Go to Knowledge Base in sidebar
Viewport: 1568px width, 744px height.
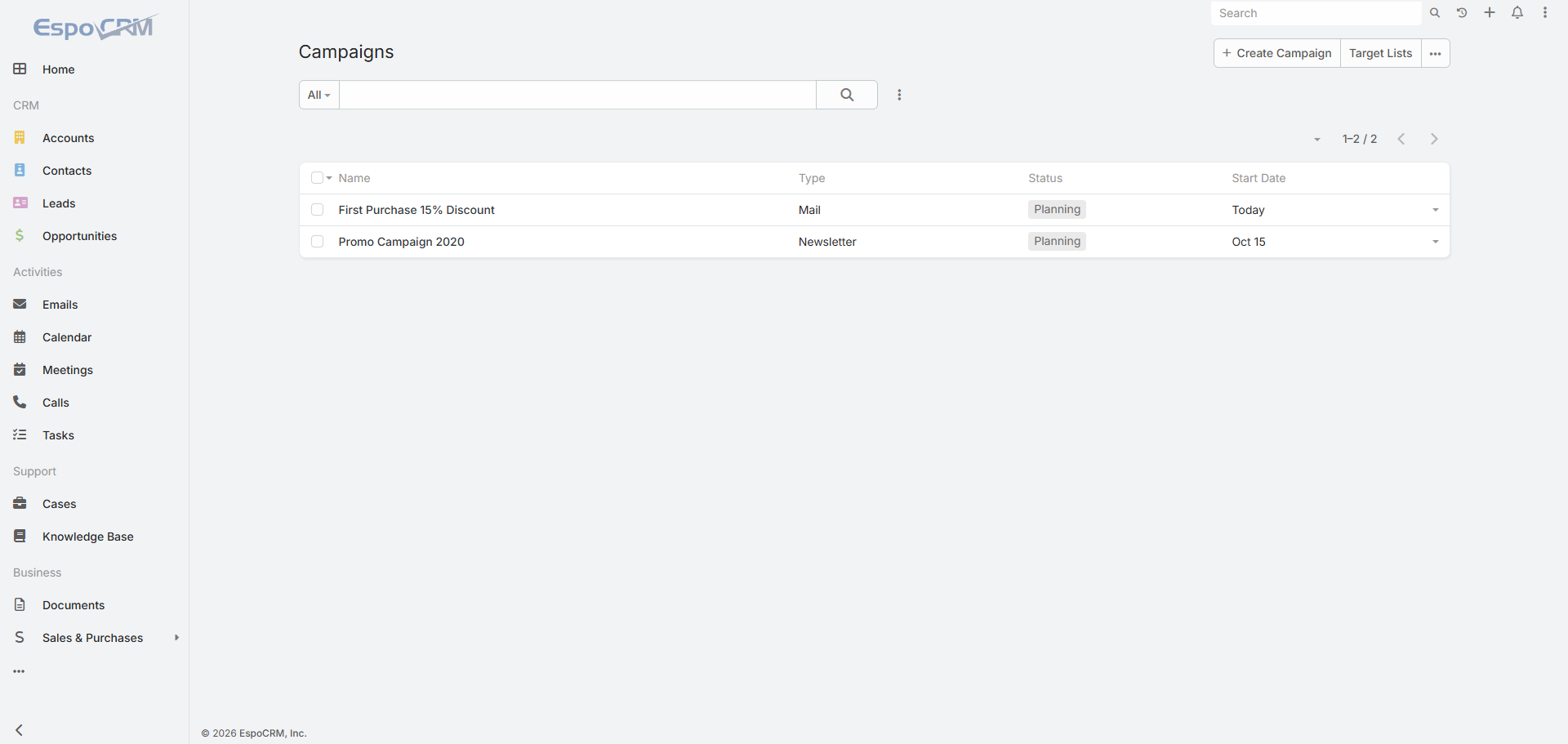pyautogui.click(x=87, y=537)
